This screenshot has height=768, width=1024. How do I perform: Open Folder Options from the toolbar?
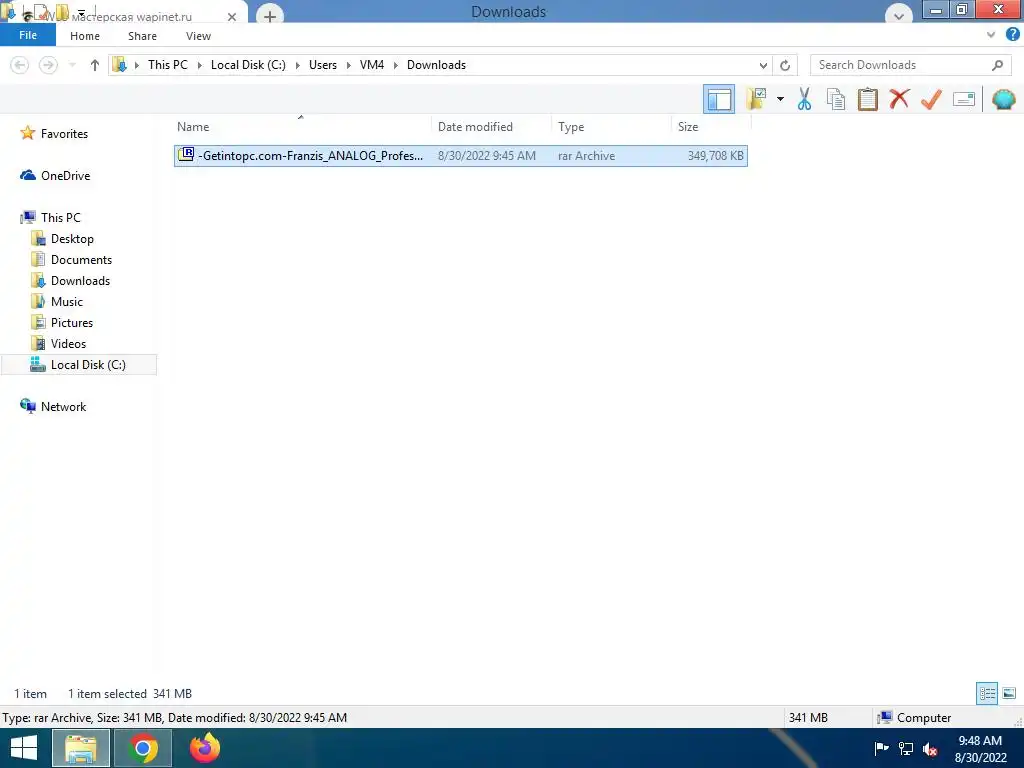(x=756, y=99)
